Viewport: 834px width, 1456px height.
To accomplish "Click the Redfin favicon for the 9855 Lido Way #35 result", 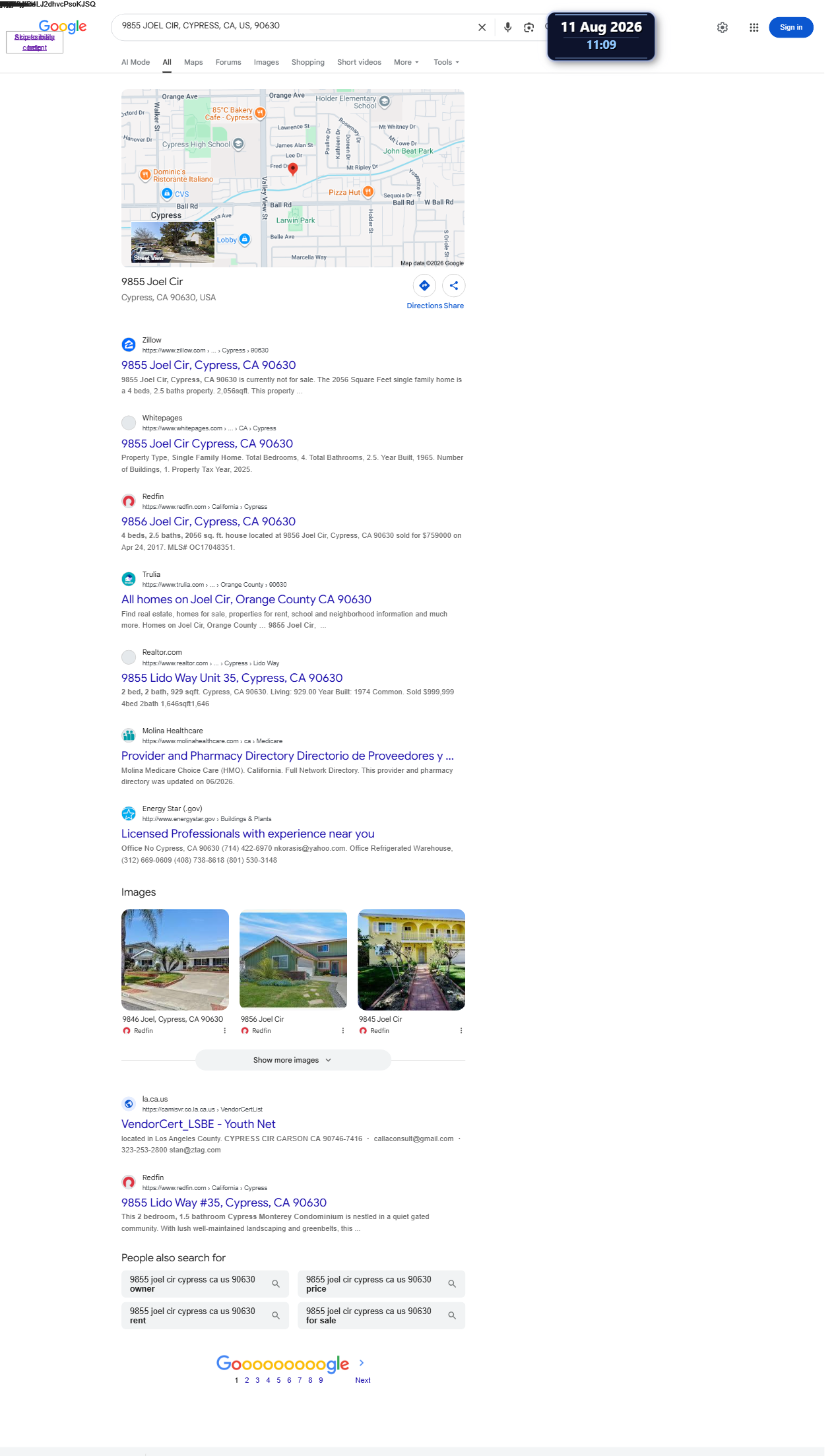I will pyautogui.click(x=129, y=1182).
